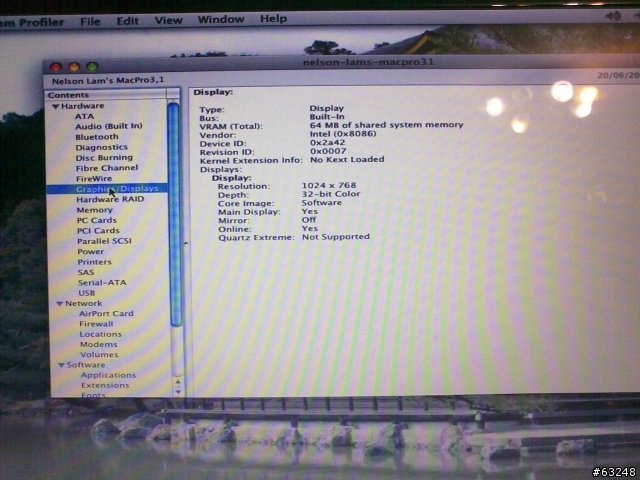Click the Device ID value 0x2a42
Image resolution: width=640 pixels, height=480 pixels.
[328, 142]
